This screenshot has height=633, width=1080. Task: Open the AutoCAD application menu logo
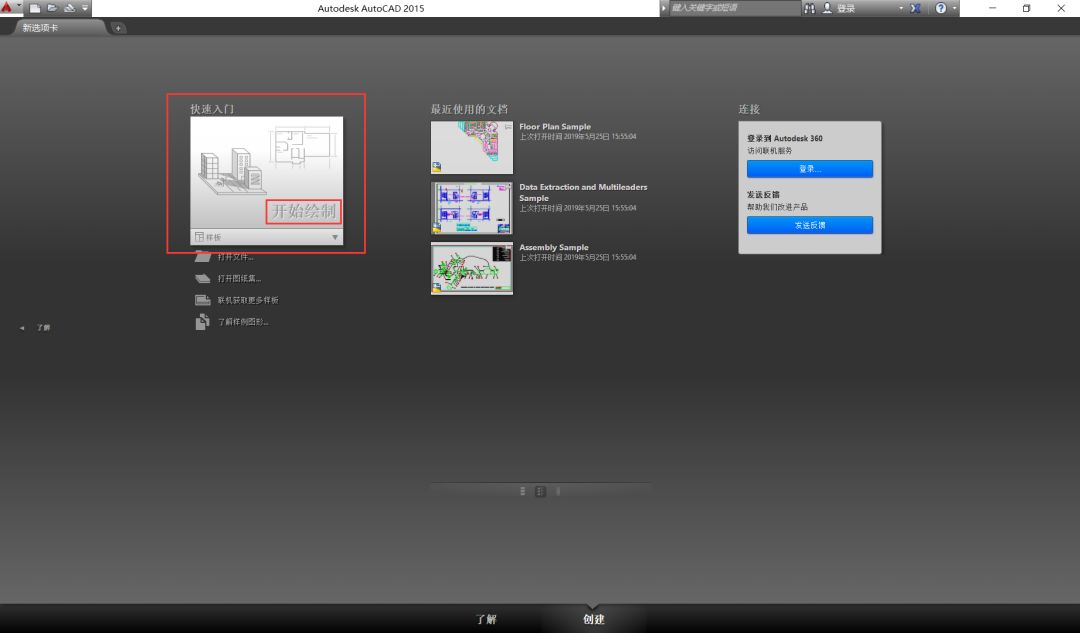click(6, 8)
